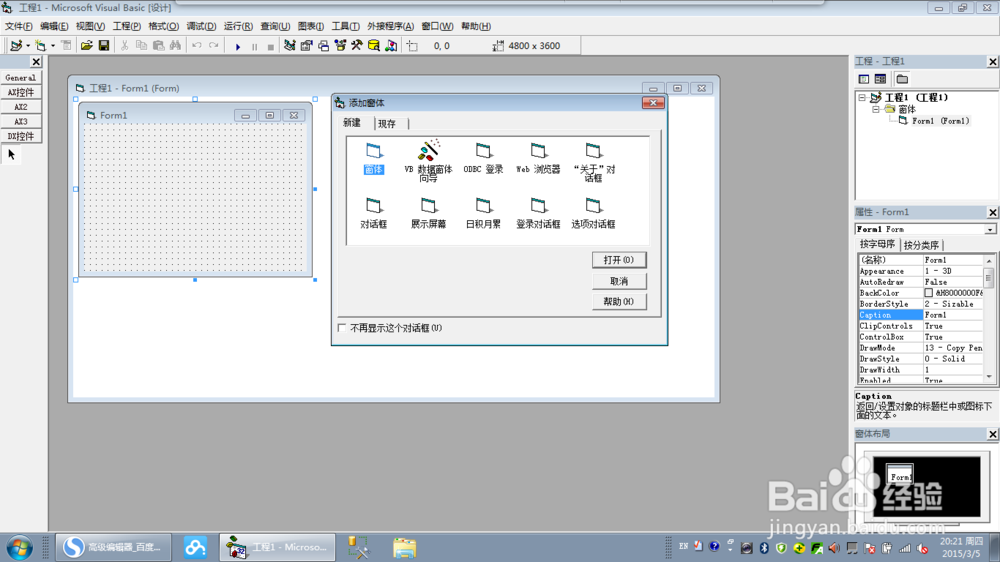Click Cut scissors toolbar icon
The image size is (1000, 562).
(124, 45)
